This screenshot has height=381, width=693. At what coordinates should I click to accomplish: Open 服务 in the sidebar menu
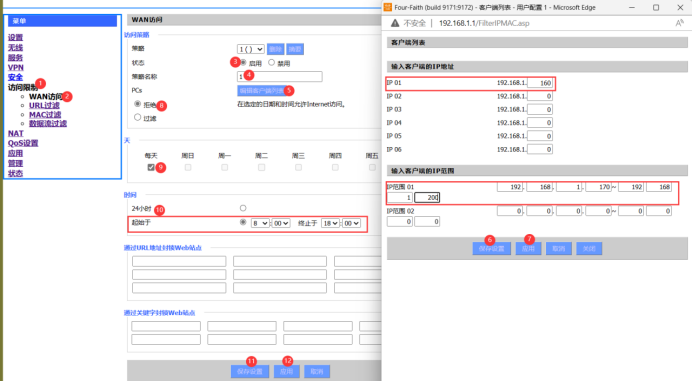15,57
